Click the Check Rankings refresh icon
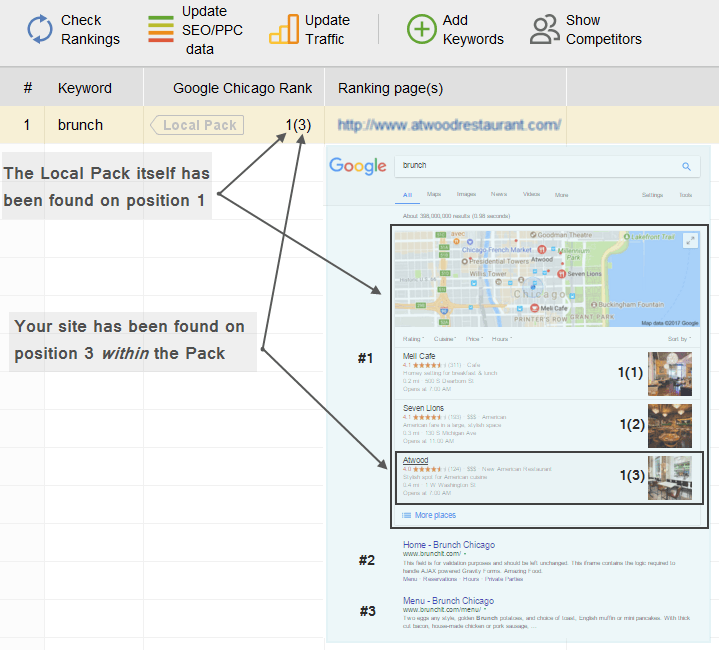The image size is (719, 650). tap(39, 29)
